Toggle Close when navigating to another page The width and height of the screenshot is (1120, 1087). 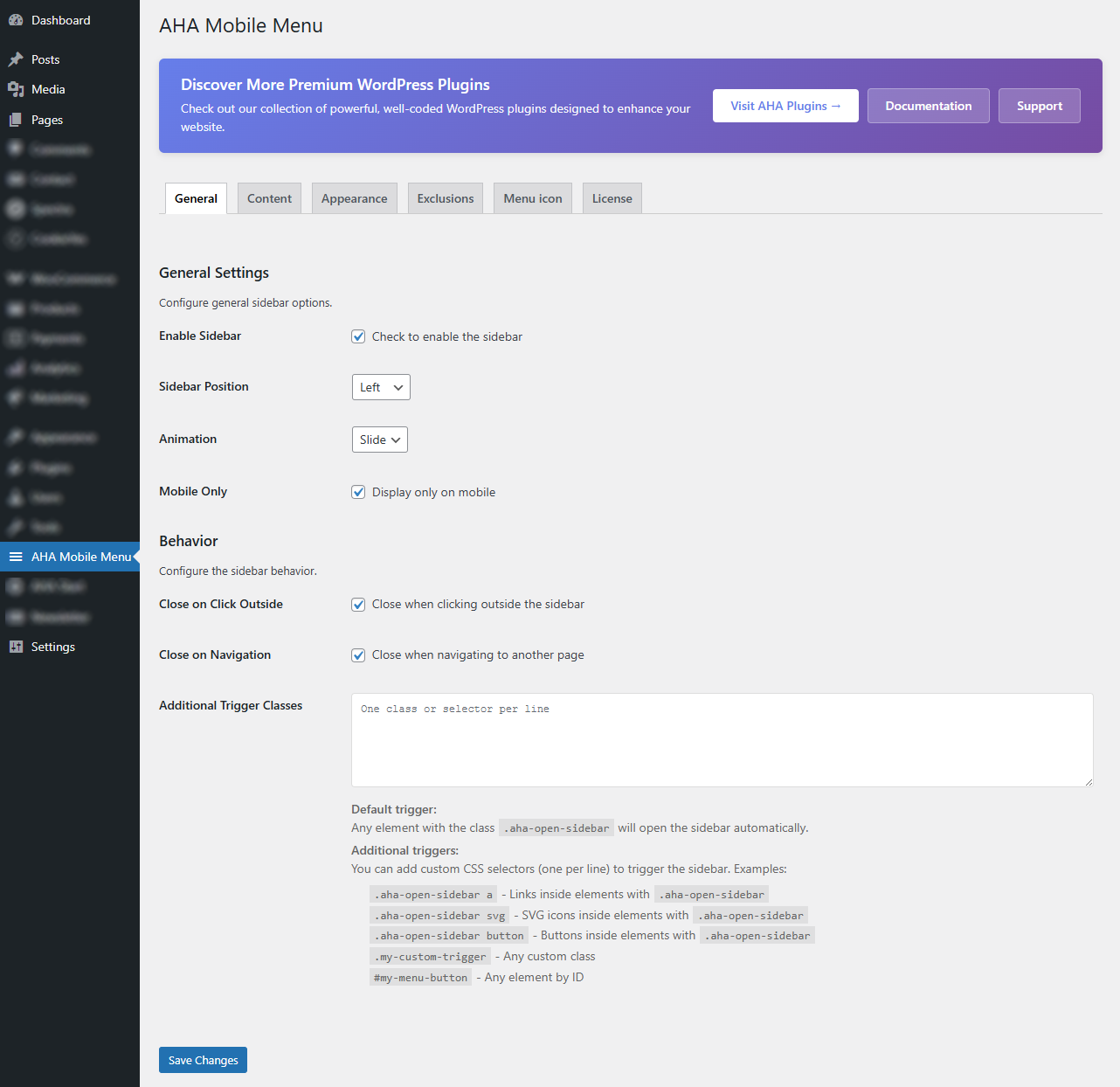point(358,654)
